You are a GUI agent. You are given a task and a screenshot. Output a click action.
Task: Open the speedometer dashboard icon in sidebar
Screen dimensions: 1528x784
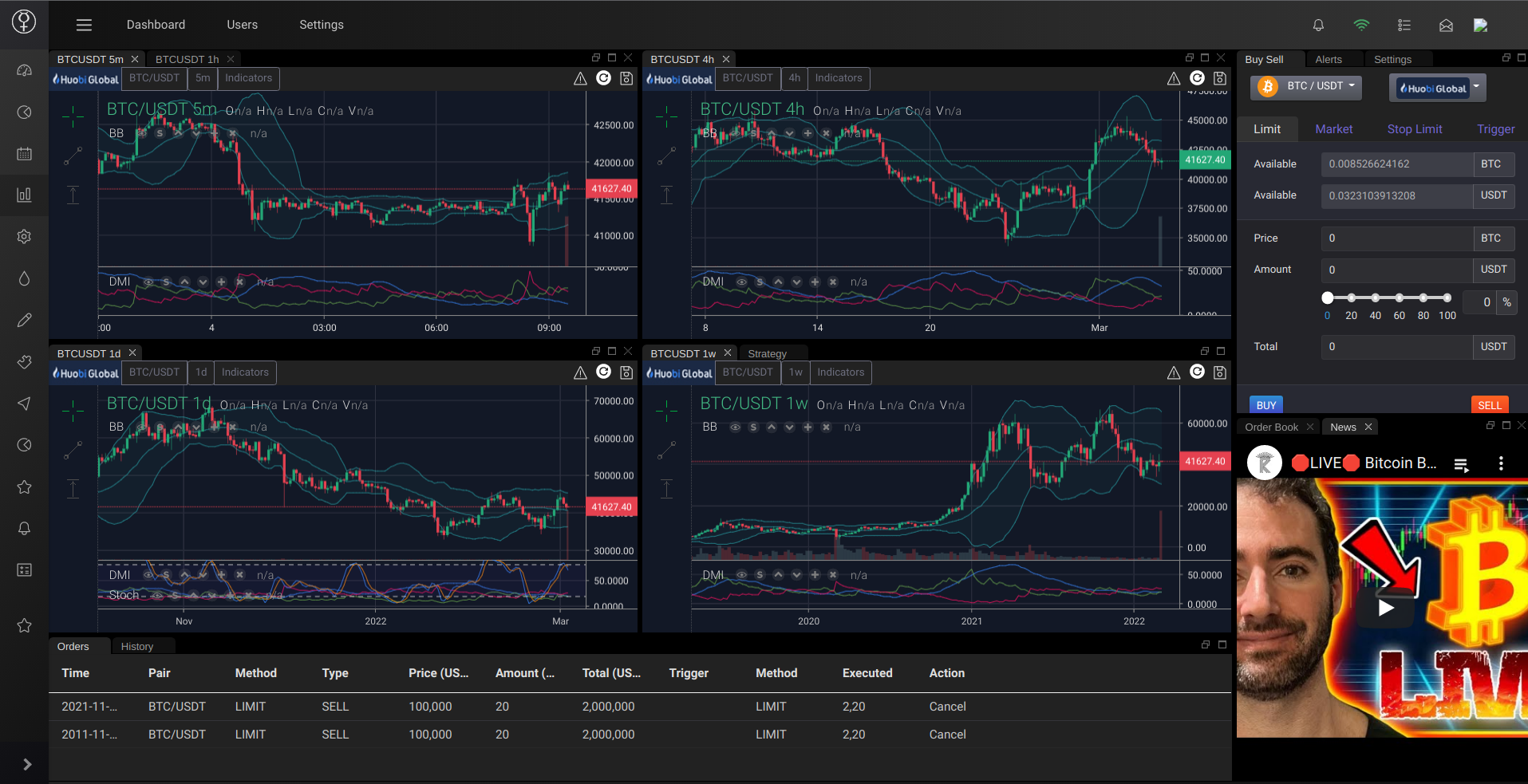25,70
